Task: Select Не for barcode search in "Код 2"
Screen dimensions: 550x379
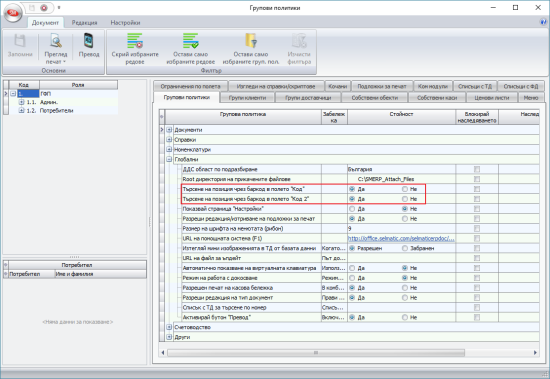Action: 405,199
